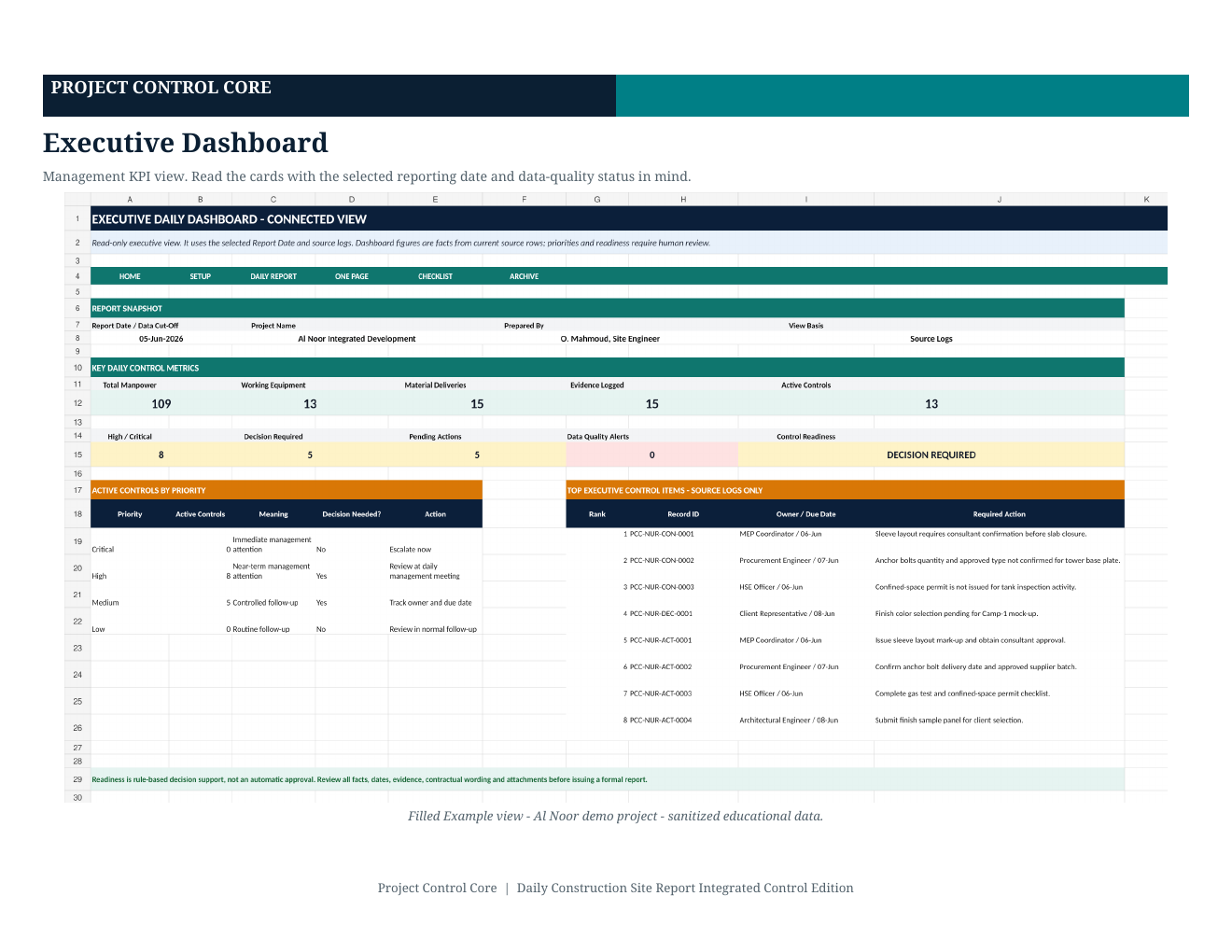Open the CHECKLIST tab
The width and height of the screenshot is (1232, 952).
point(435,276)
